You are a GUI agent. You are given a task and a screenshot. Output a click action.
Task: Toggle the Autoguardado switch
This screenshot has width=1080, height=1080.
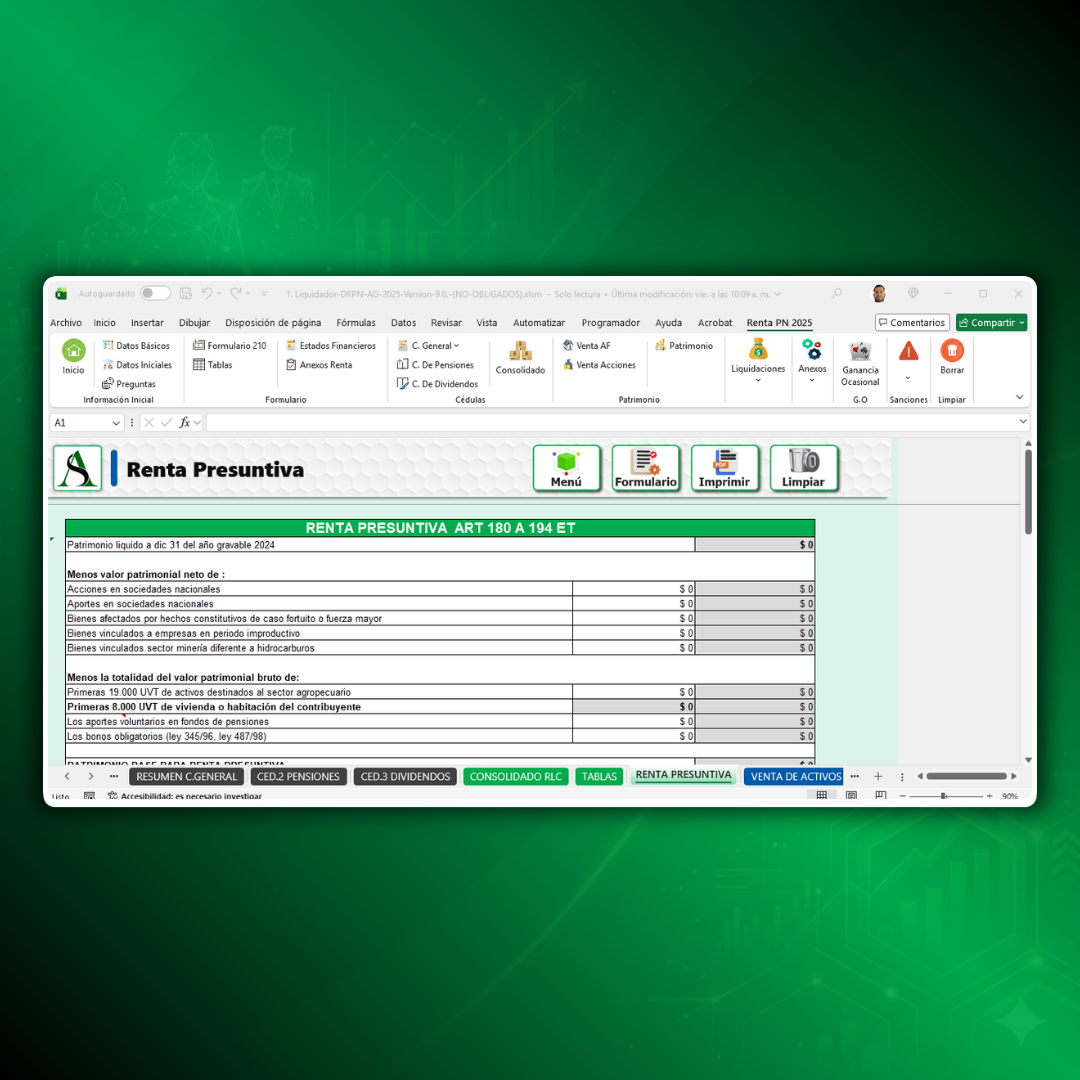pyautogui.click(x=155, y=294)
